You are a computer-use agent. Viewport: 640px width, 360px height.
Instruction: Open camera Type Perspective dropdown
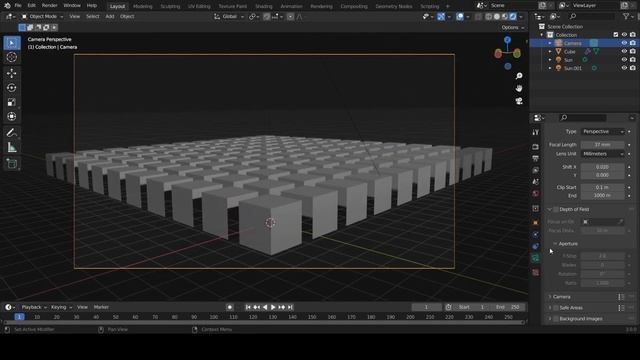point(603,131)
